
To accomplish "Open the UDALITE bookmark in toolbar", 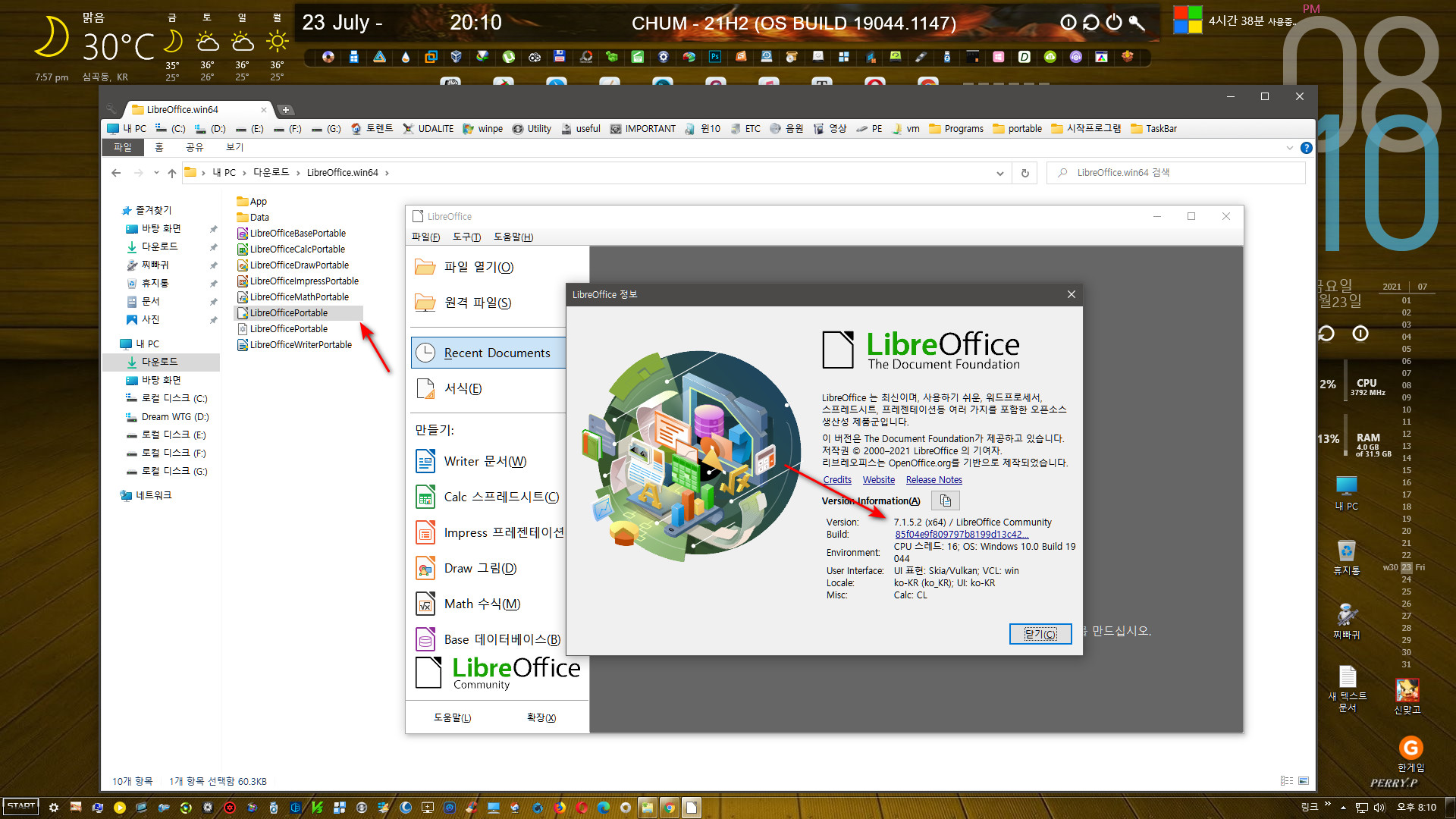I will coord(428,128).
